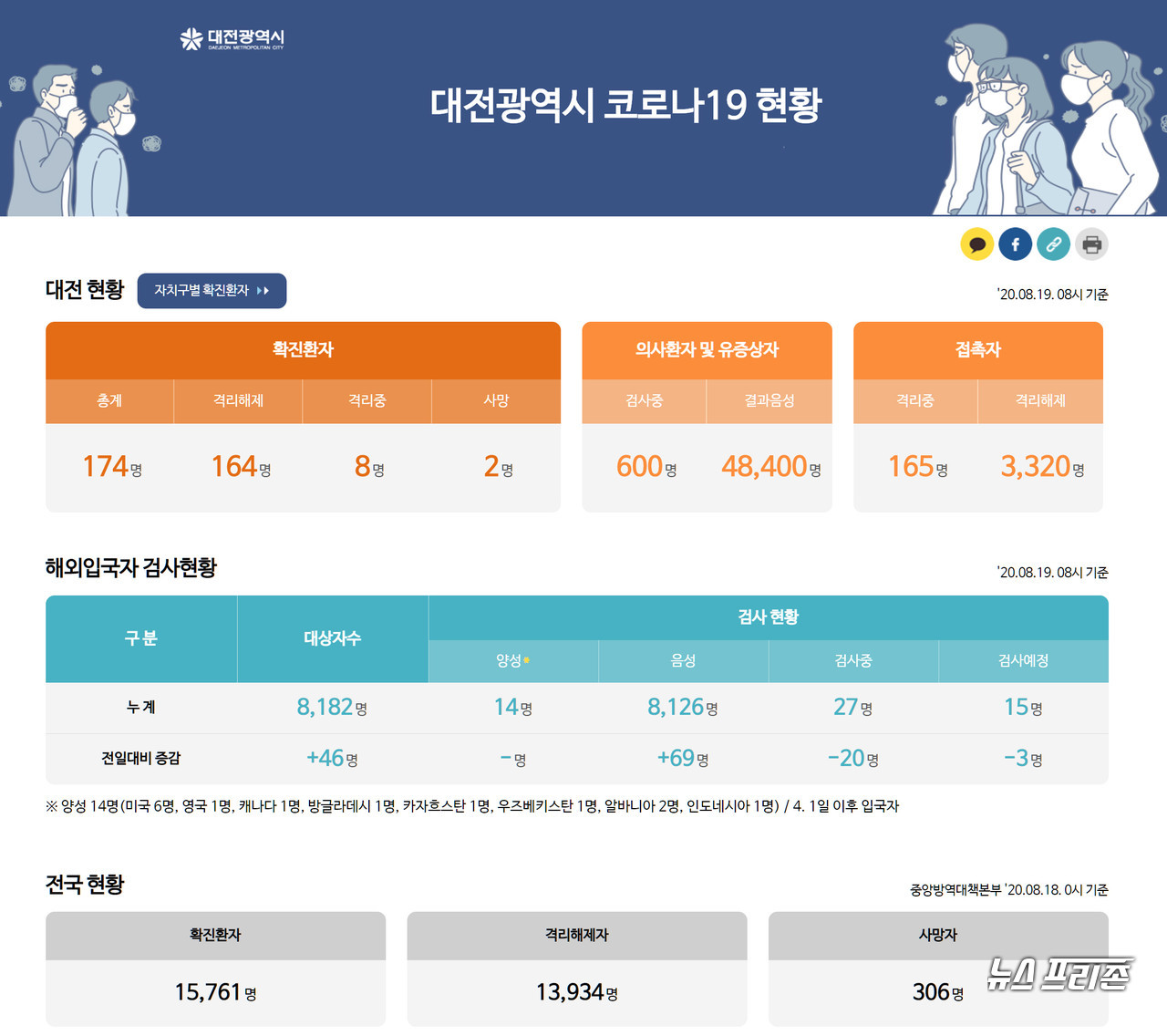Click the 대전광역시 logo
The height and width of the screenshot is (1036, 1167).
pyautogui.click(x=232, y=38)
